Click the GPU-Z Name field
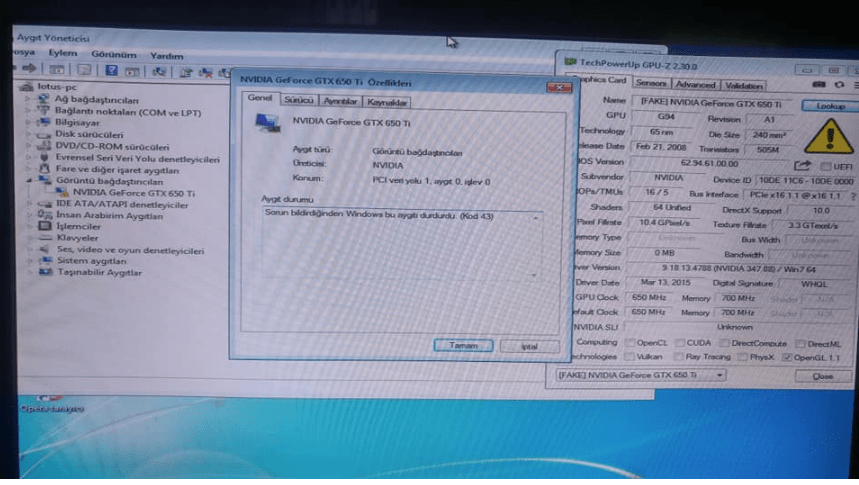 (x=713, y=102)
